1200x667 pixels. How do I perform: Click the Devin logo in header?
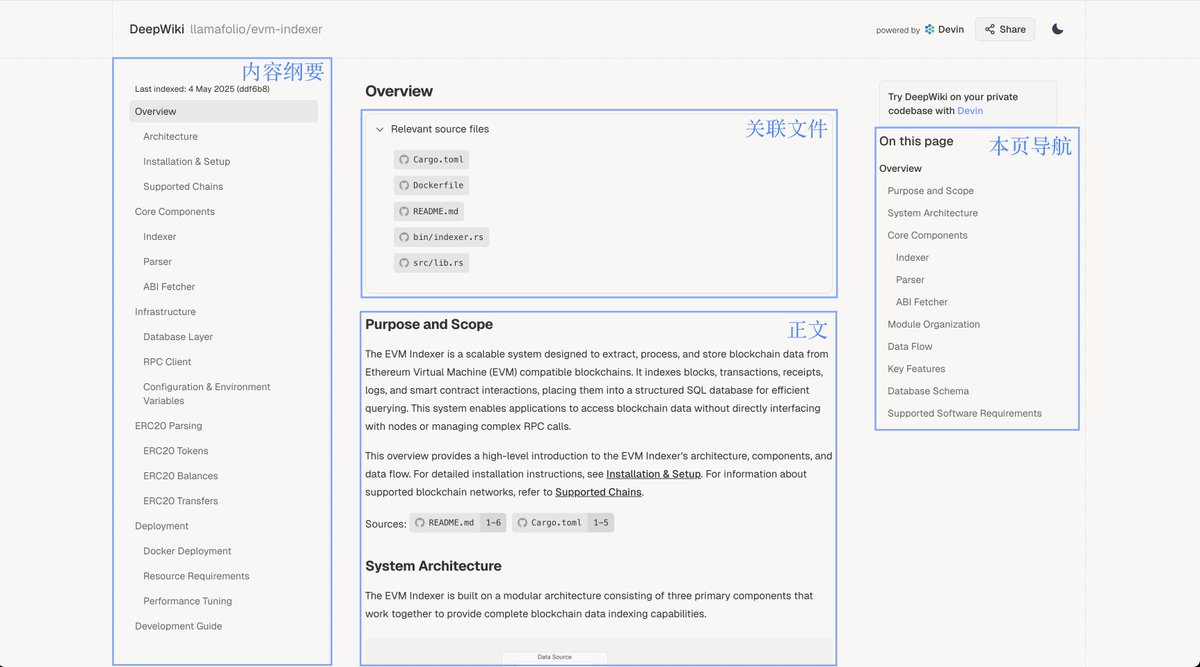(x=944, y=29)
